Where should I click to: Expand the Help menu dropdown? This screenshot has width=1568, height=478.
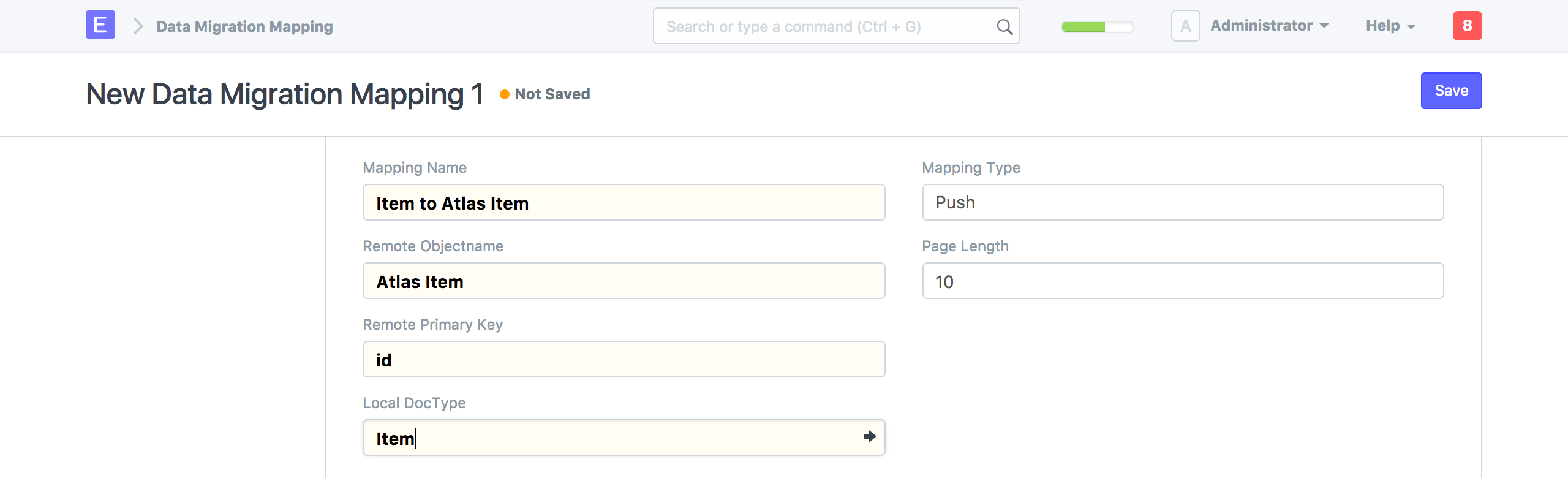coord(1390,26)
